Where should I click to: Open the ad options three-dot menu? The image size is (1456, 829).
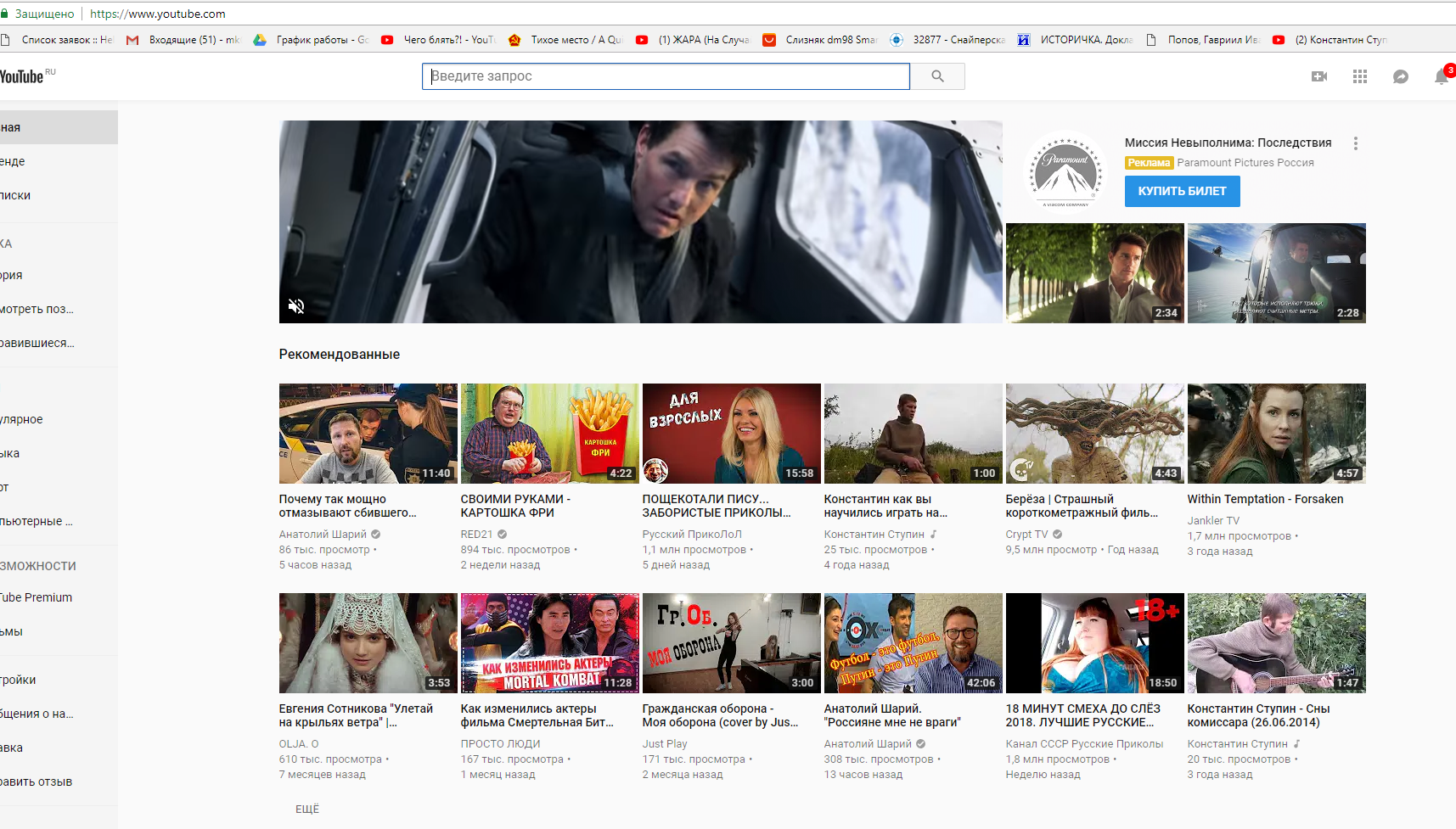tap(1356, 143)
